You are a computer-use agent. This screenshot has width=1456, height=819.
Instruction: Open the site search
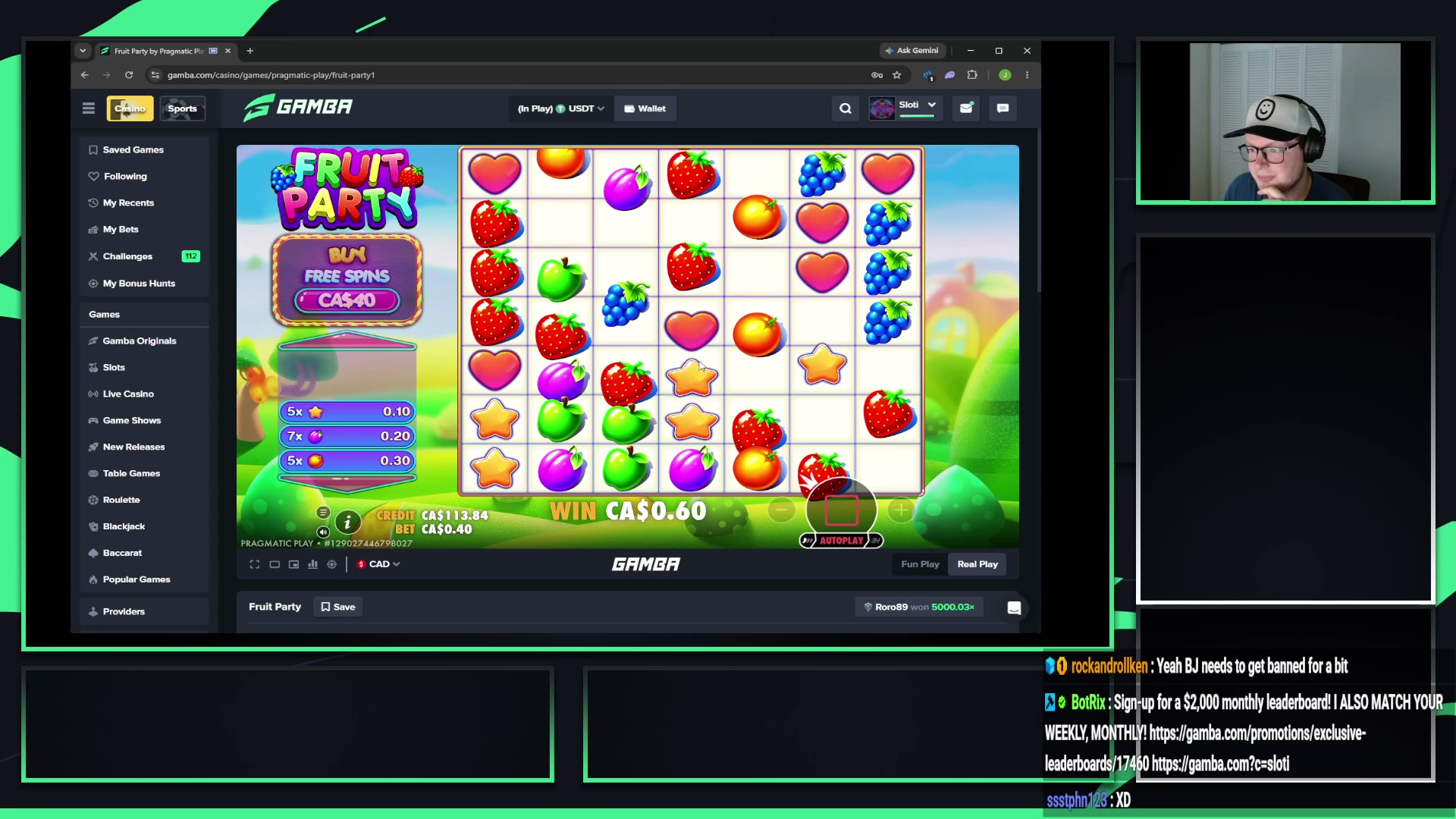coord(846,108)
